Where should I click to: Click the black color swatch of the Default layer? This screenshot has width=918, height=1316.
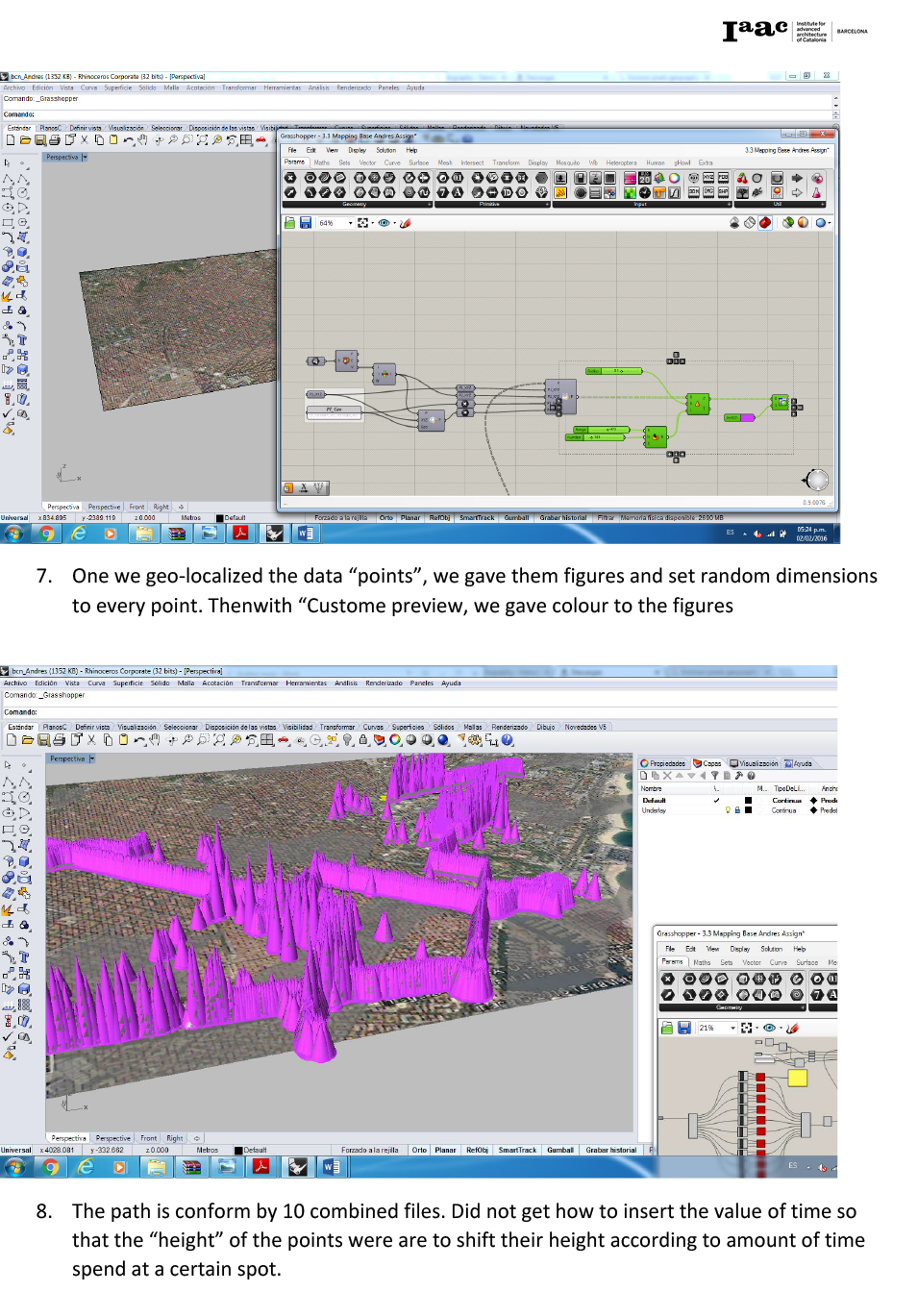[748, 800]
